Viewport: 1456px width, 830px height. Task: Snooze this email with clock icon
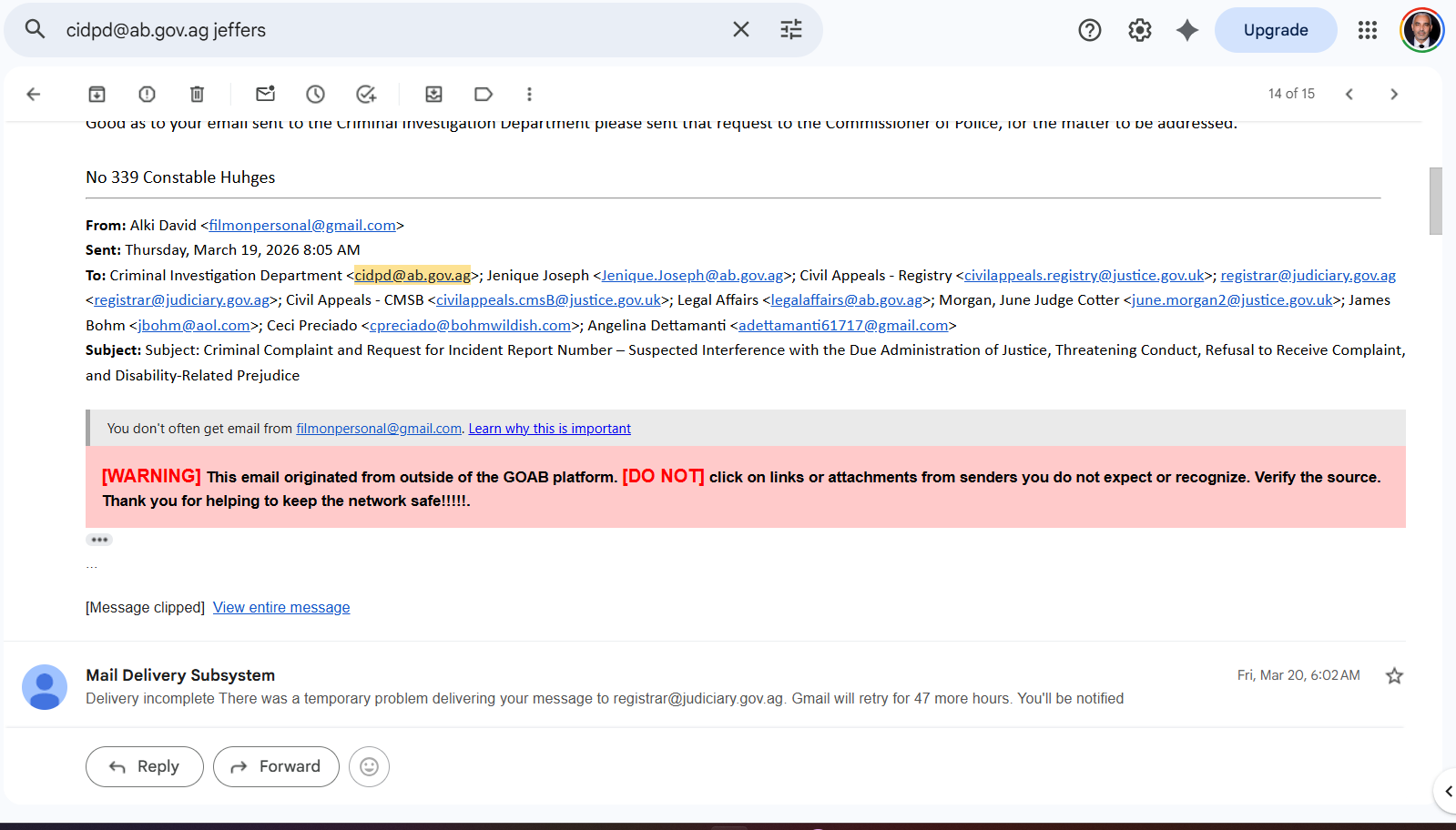[x=315, y=94]
